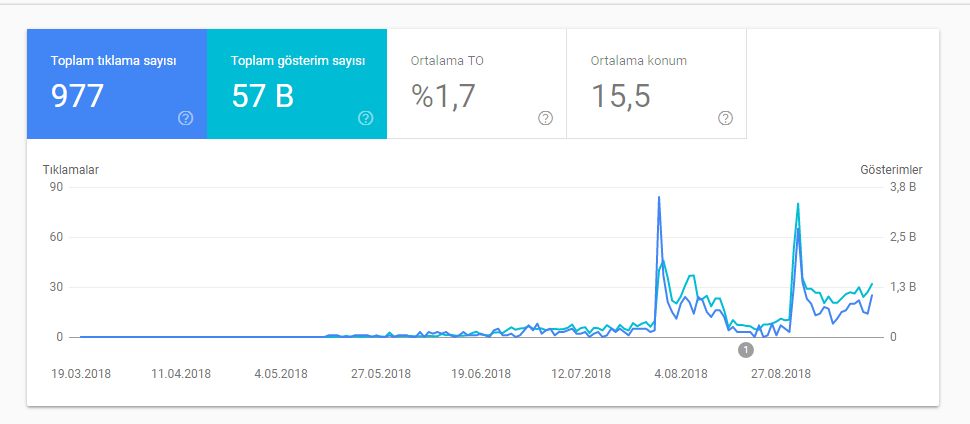Screen dimensions: 970x424
Task: Click the annotation marker numbered 1 on chart
Action: click(x=746, y=350)
